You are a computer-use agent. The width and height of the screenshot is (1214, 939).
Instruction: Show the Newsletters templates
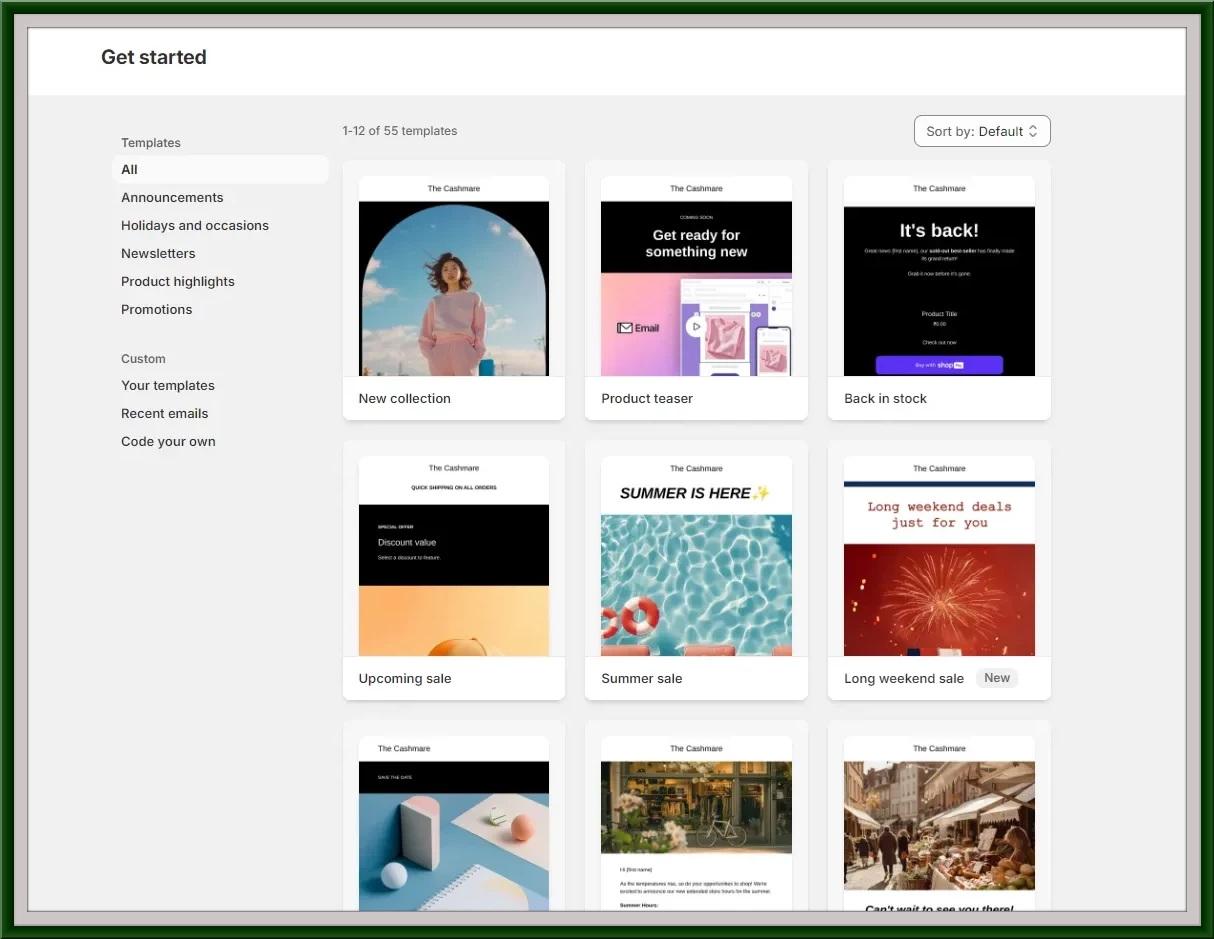click(x=158, y=253)
